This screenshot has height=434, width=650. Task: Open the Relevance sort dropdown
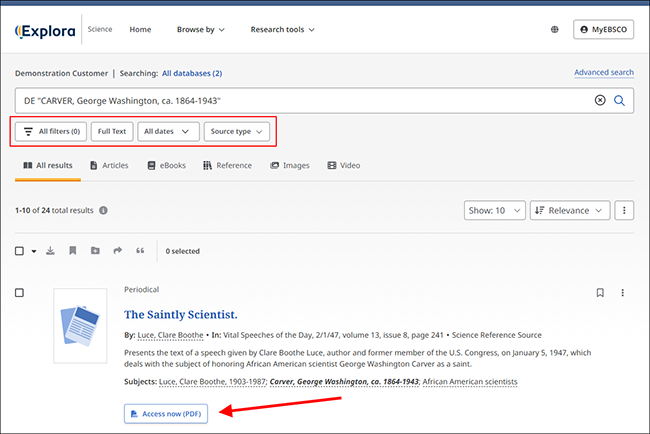[x=570, y=211]
